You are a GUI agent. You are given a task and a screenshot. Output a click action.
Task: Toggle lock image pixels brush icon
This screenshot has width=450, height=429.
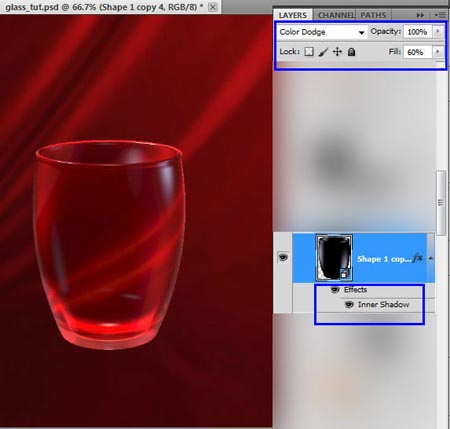[323, 52]
